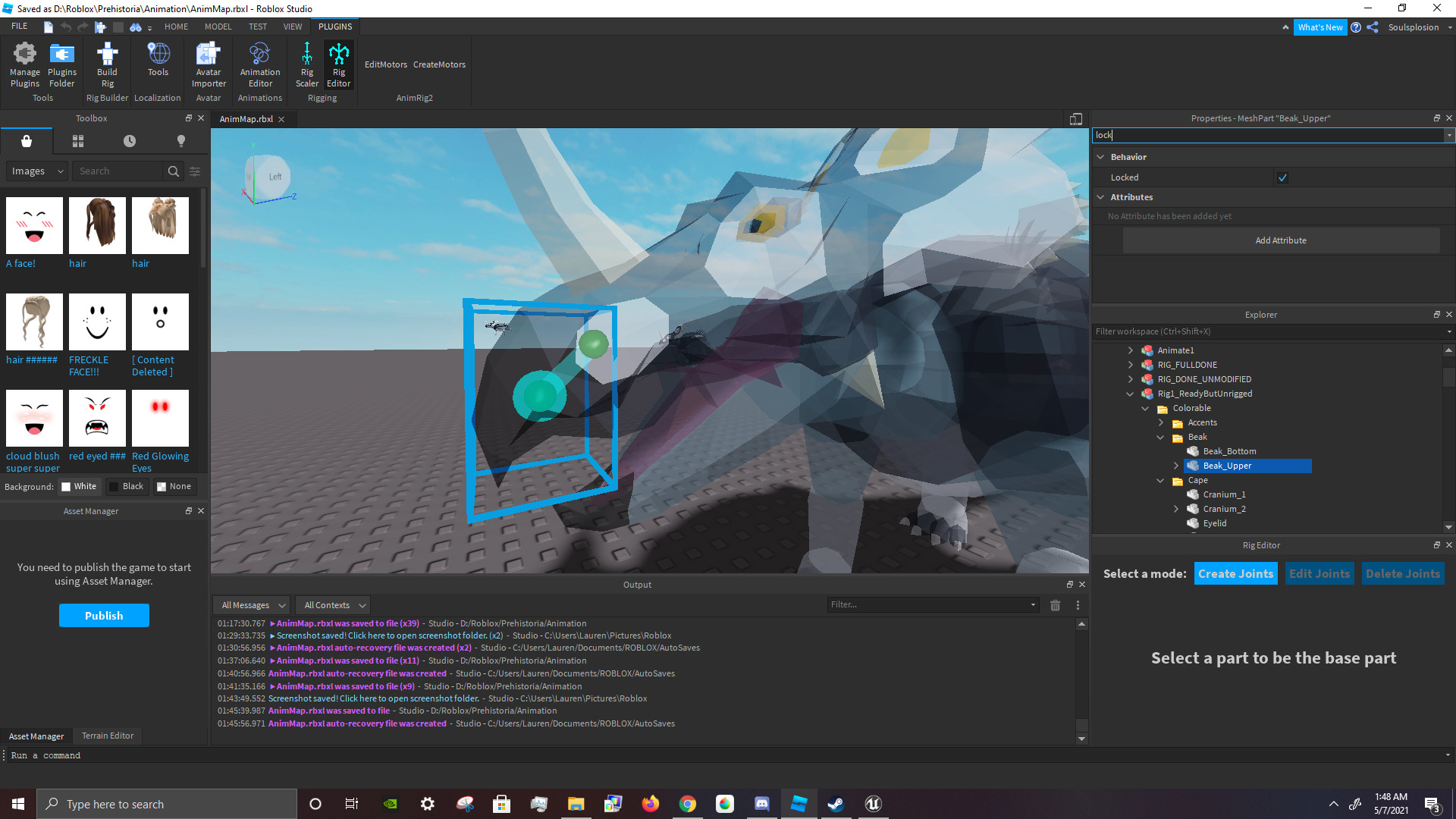Click the Rig Scaler plugin icon
The height and width of the screenshot is (819, 1456).
(306, 64)
